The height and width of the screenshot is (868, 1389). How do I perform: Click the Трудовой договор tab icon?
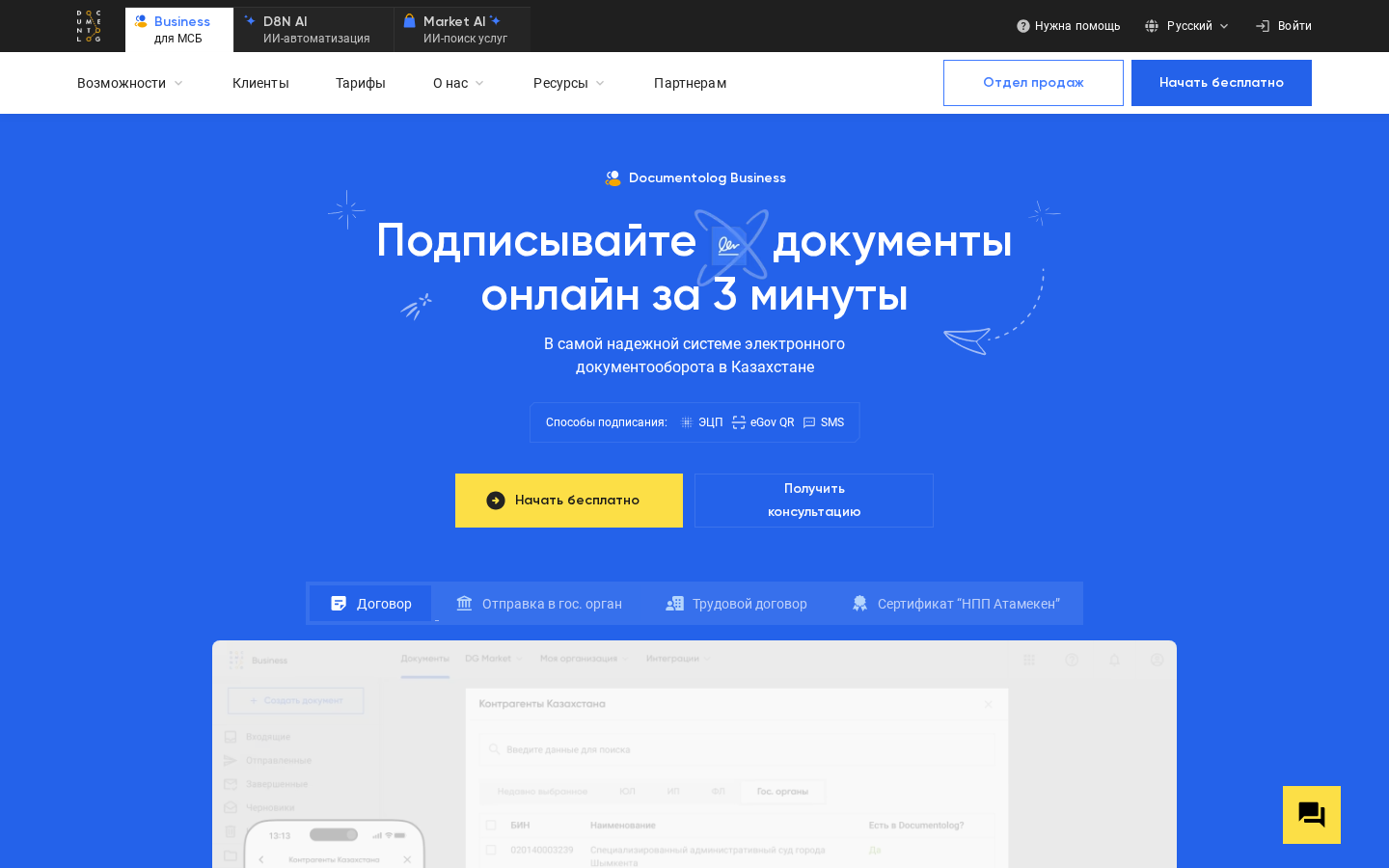[674, 604]
